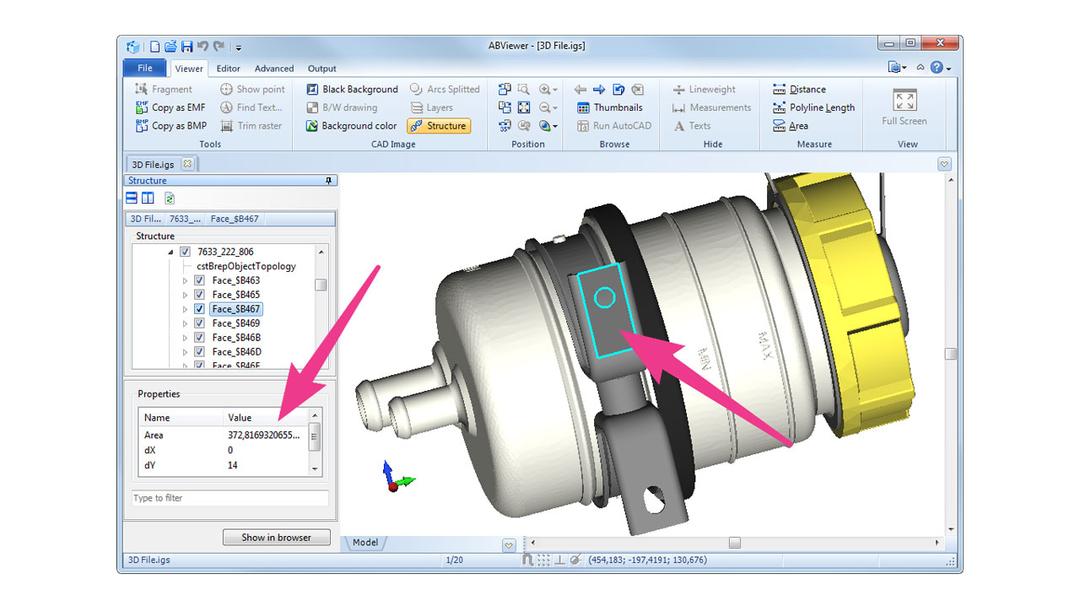1080x608 pixels.
Task: Click the Type to filter field
Action: (230, 498)
